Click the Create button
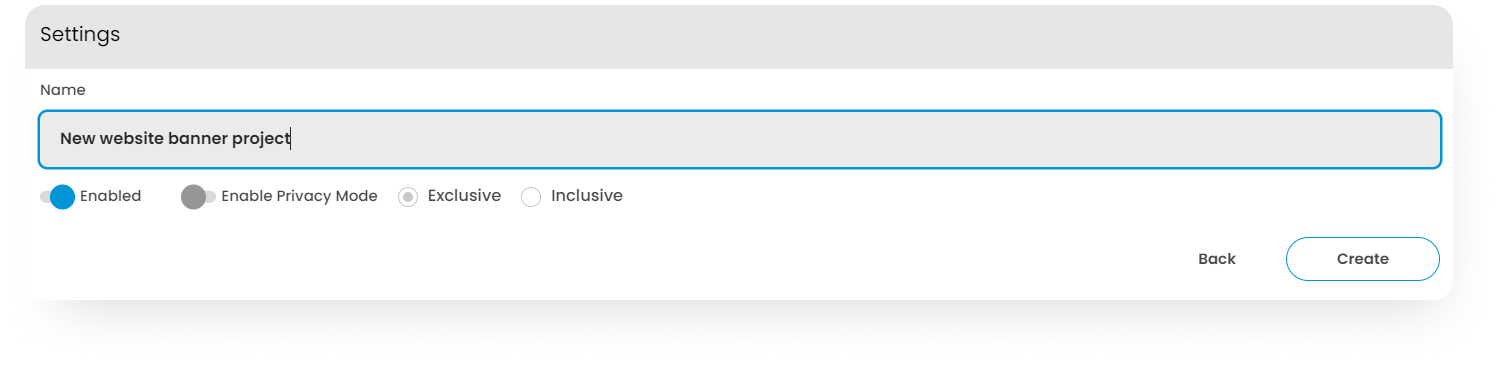Screen dimensions: 1498x365 pos(1362,259)
